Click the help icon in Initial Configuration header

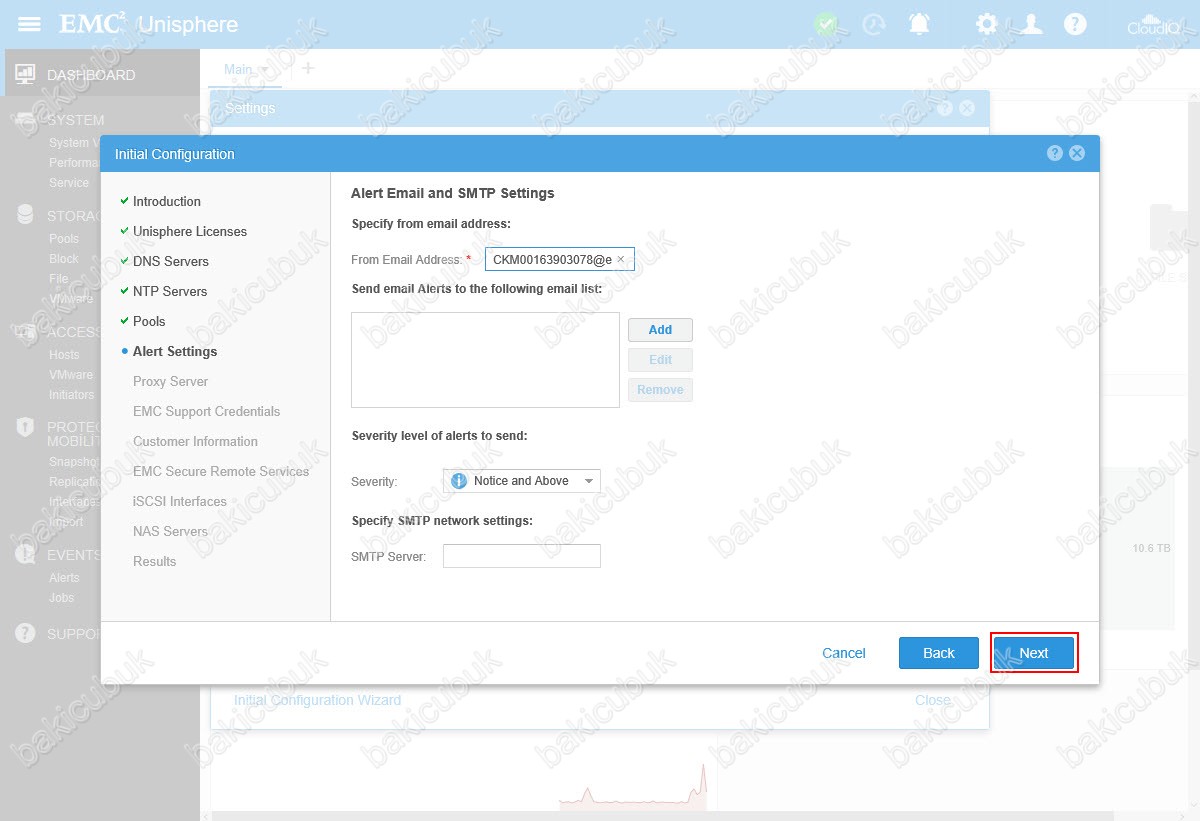coord(1054,153)
